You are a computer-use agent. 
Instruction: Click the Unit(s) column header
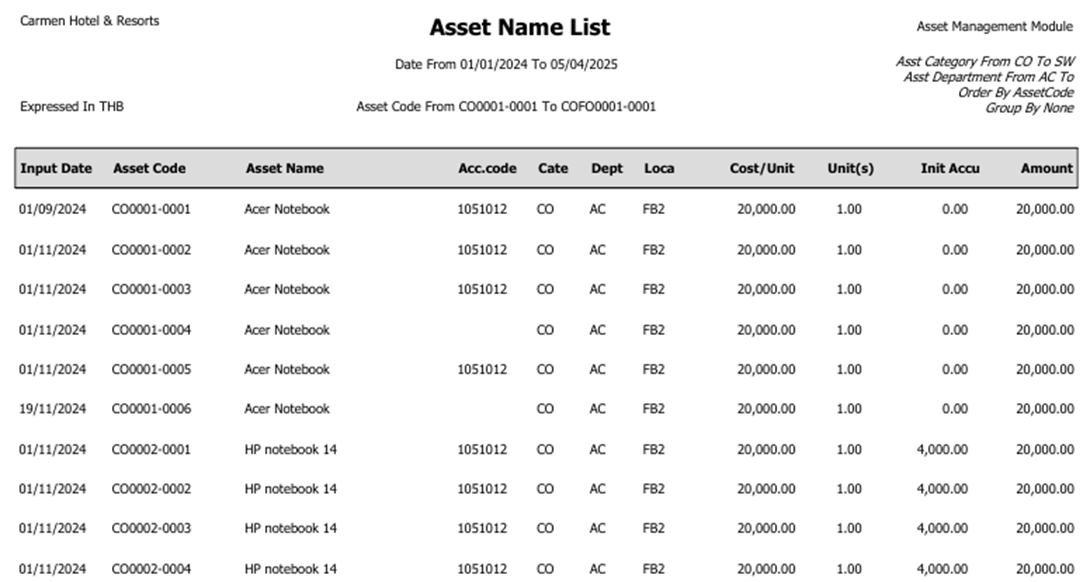tap(850, 169)
